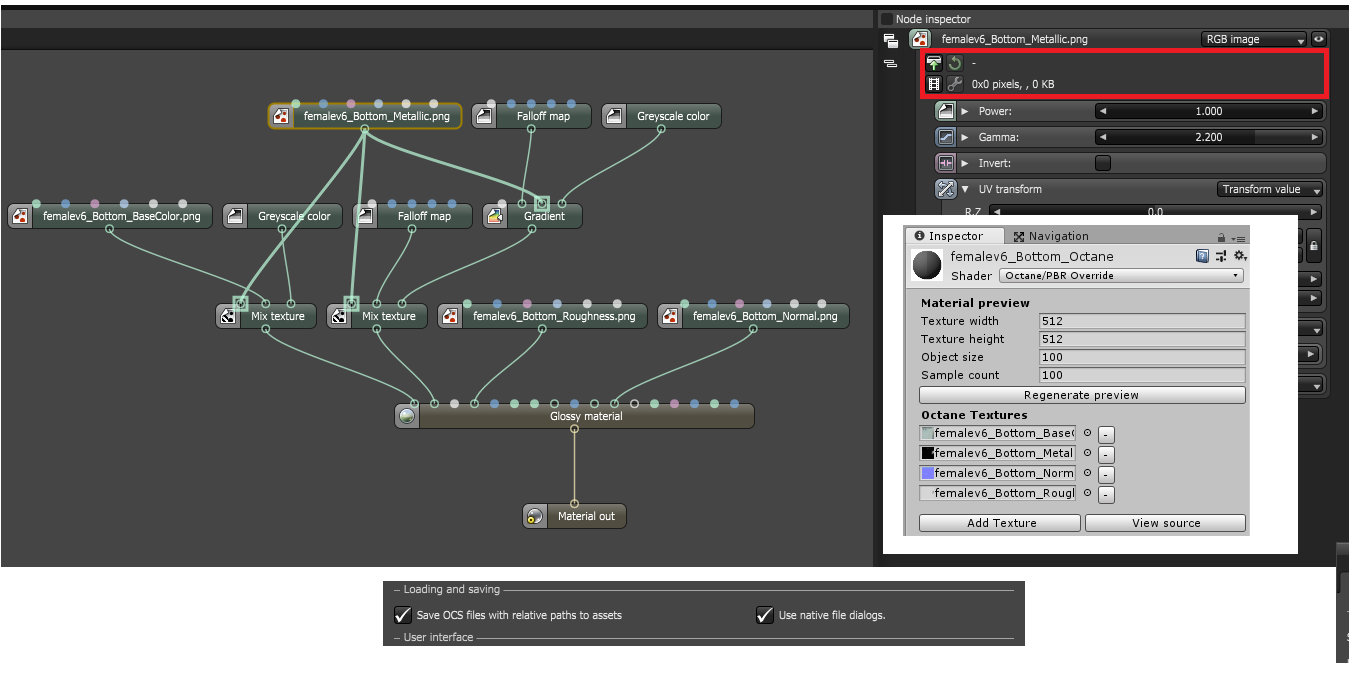This screenshot has height=684, width=1349.
Task: Click the Texture width input field
Action: point(1142,321)
